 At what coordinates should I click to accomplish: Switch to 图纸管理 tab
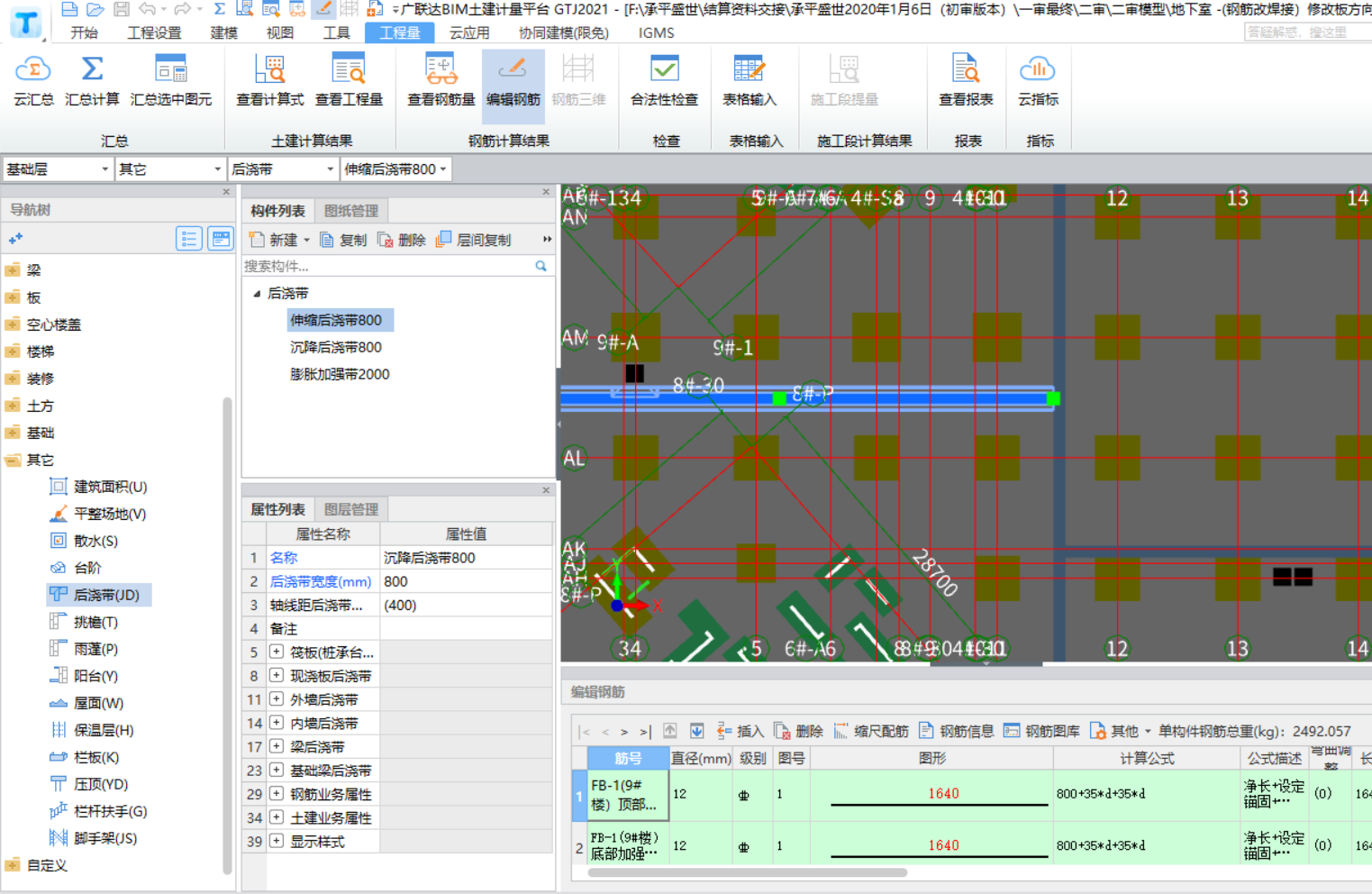coord(351,211)
